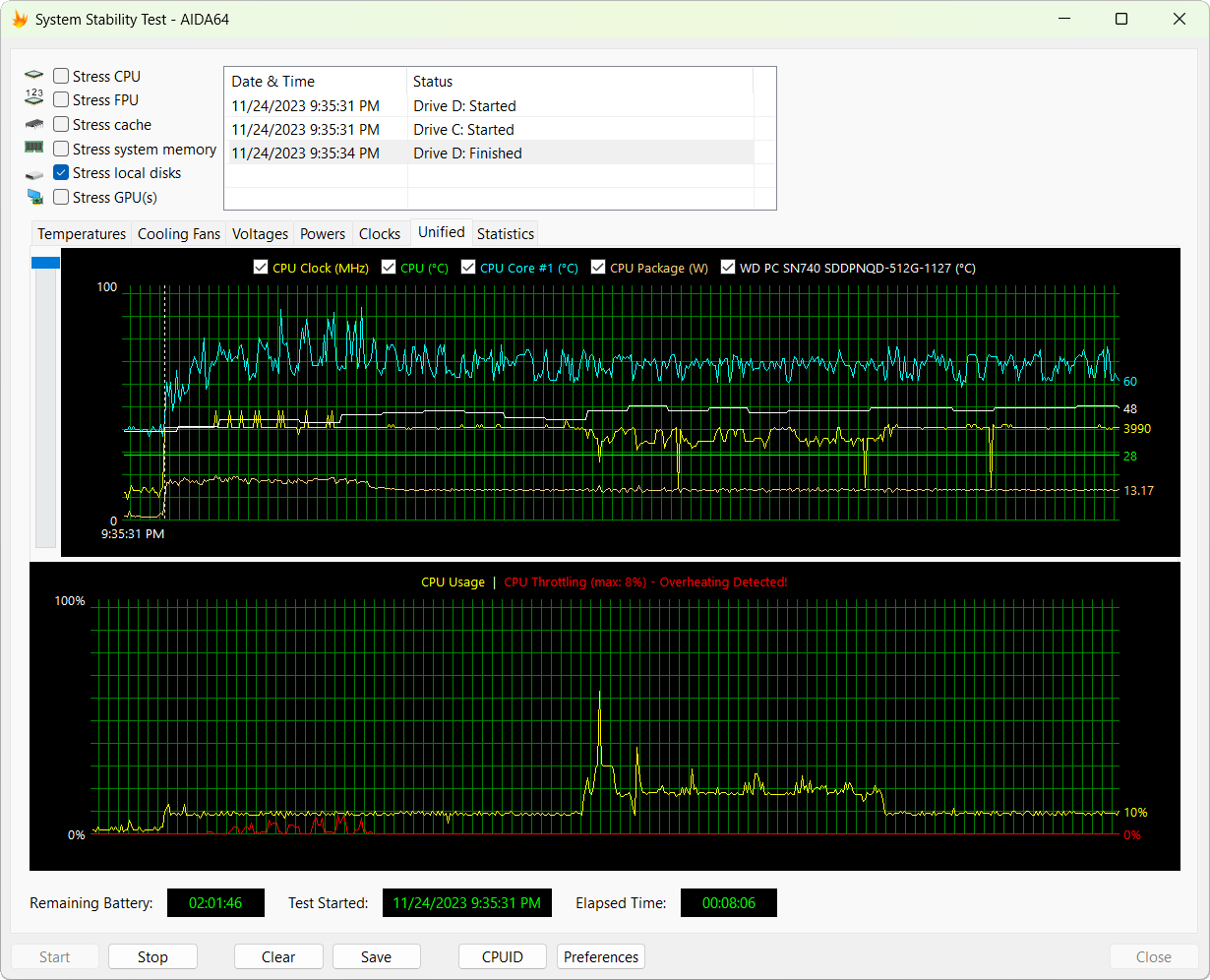Screen dimensions: 1210x980
Task: Open the CPUID window
Action: pos(502,956)
